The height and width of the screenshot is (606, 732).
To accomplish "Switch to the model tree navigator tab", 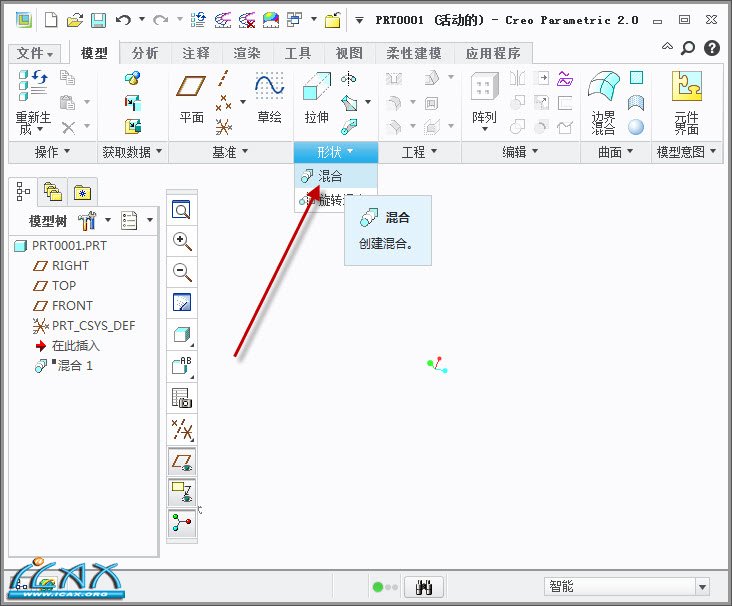I will 23,192.
